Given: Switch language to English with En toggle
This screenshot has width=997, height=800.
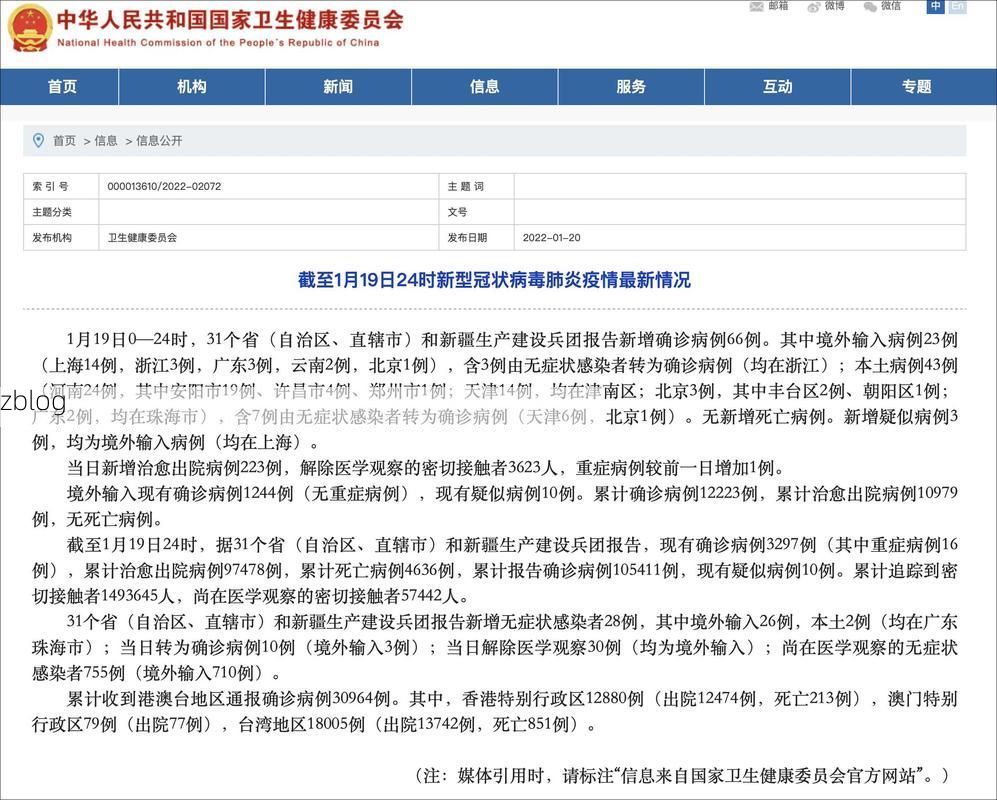Looking at the screenshot, I should click(x=956, y=8).
